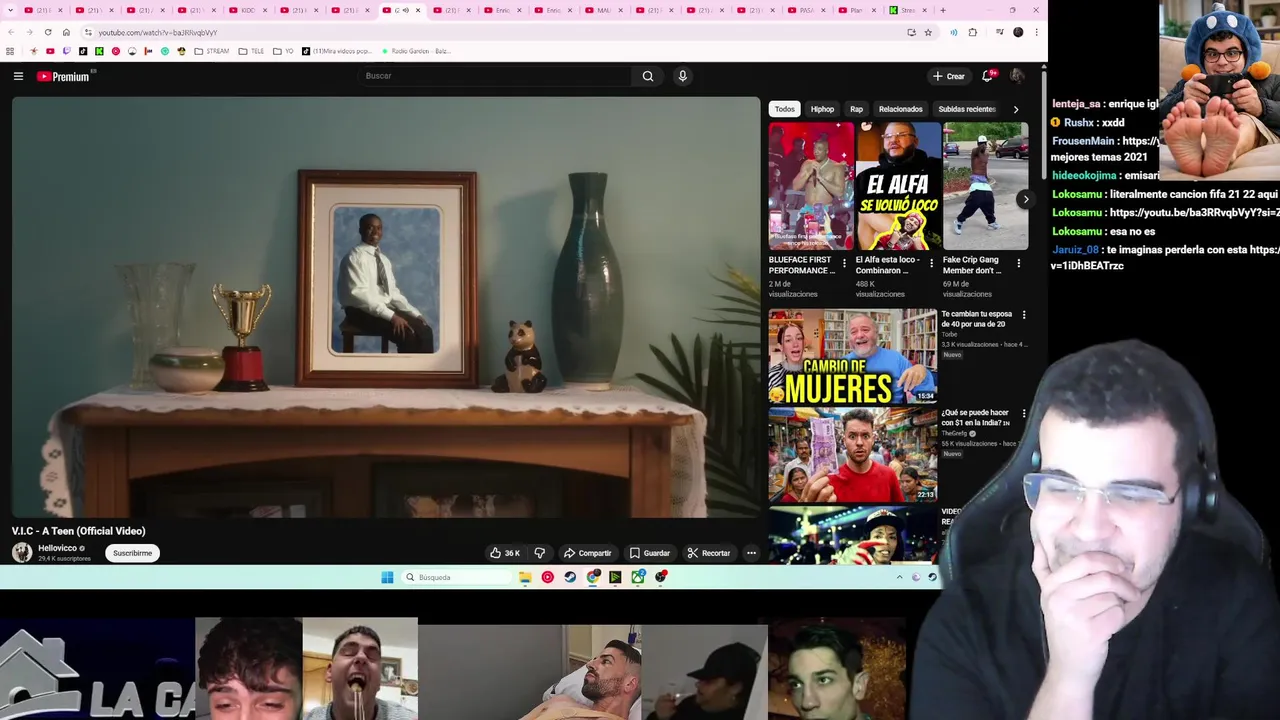Open the BLUEFACE FIRST PERFORMANCE short

coord(811,186)
